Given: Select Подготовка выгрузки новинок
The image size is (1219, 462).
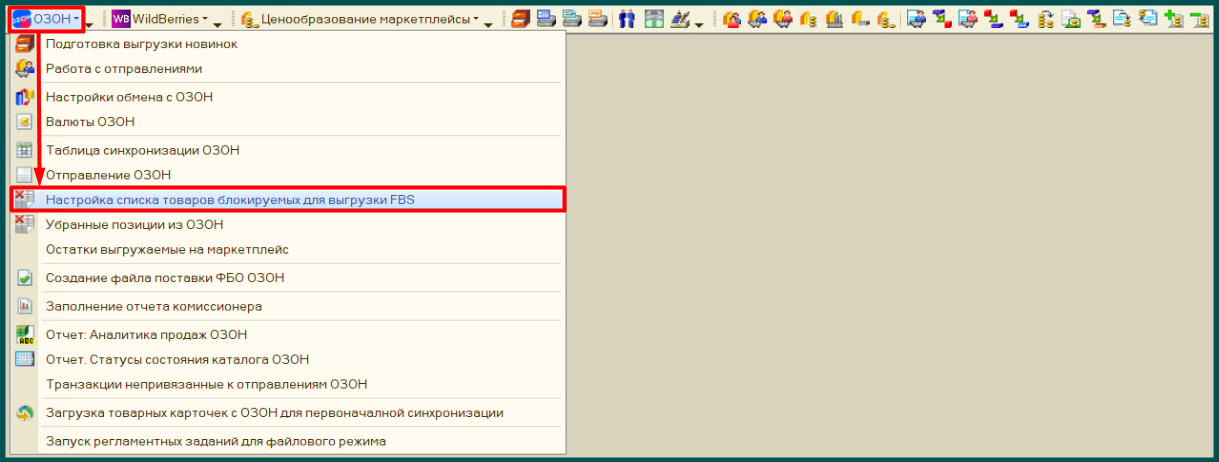Looking at the screenshot, I should click(x=288, y=44).
